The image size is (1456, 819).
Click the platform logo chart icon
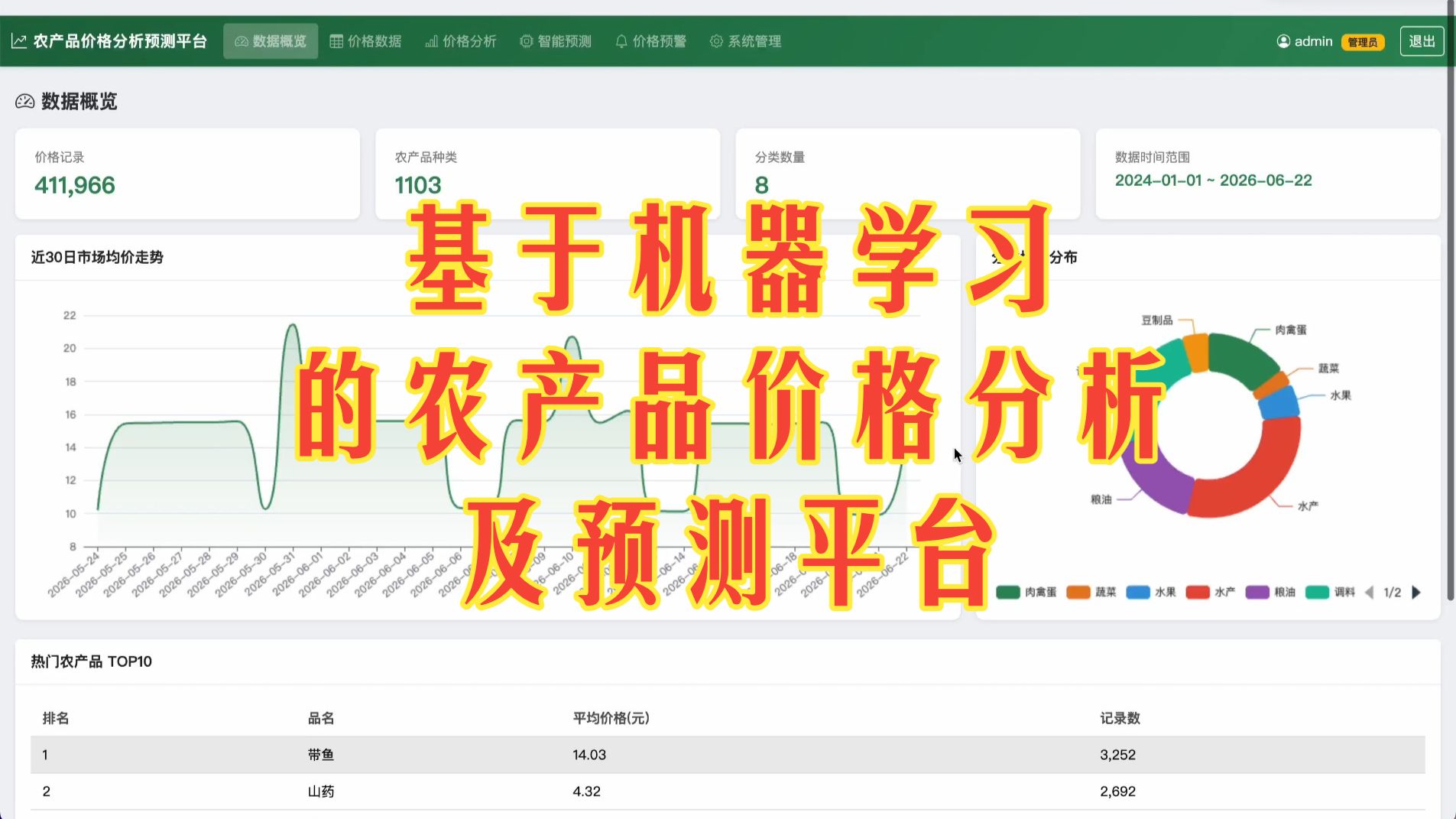(19, 41)
